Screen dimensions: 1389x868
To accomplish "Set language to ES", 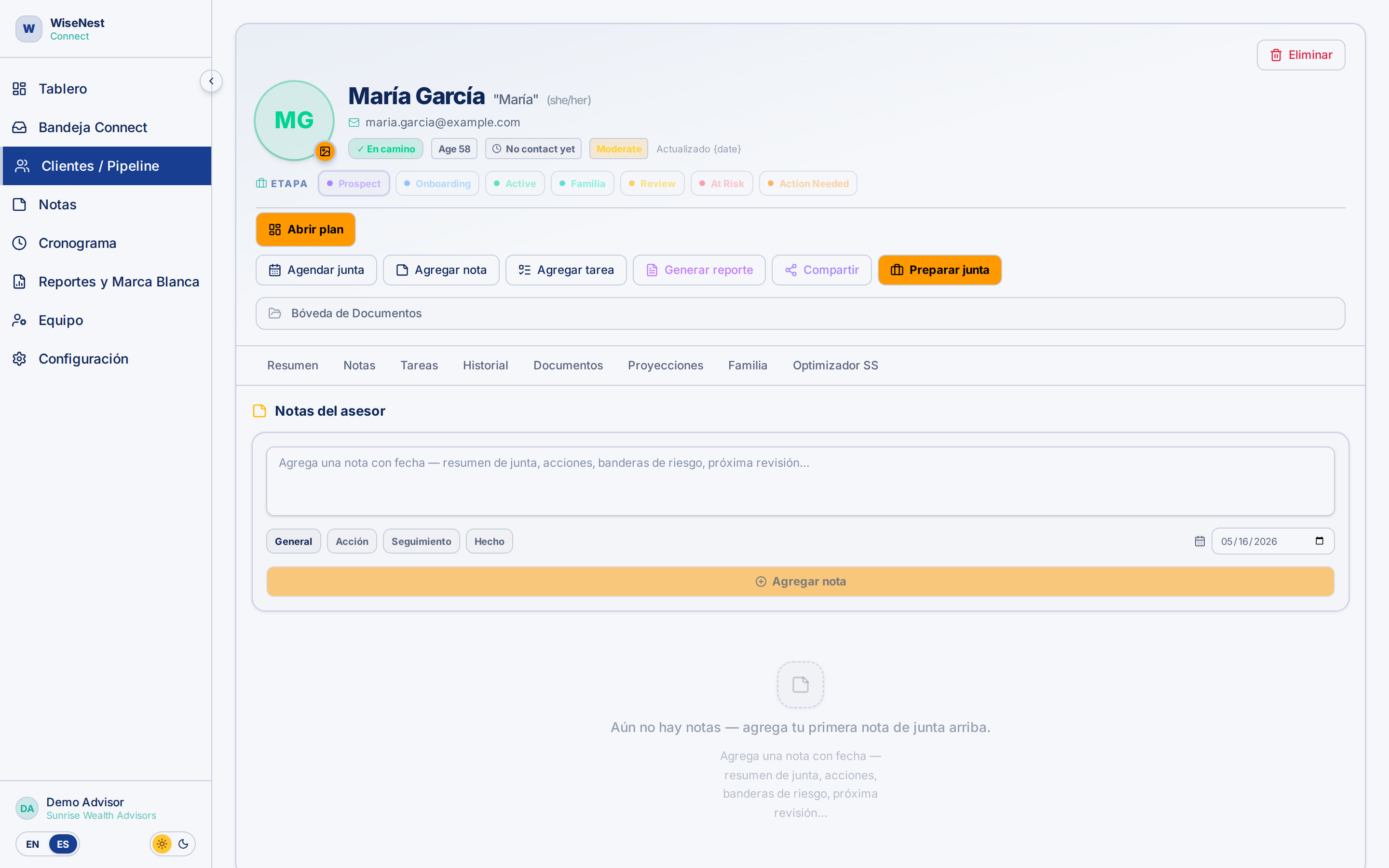I will [x=63, y=844].
